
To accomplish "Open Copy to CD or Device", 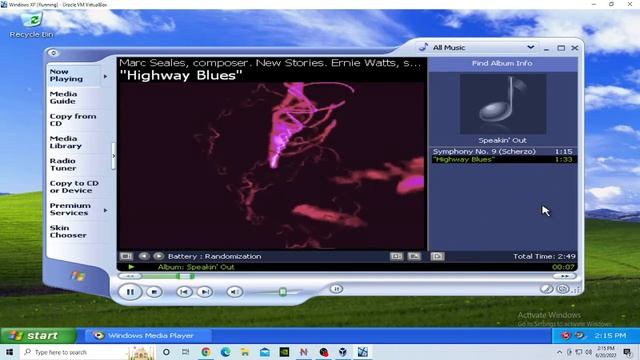I will tap(73, 187).
